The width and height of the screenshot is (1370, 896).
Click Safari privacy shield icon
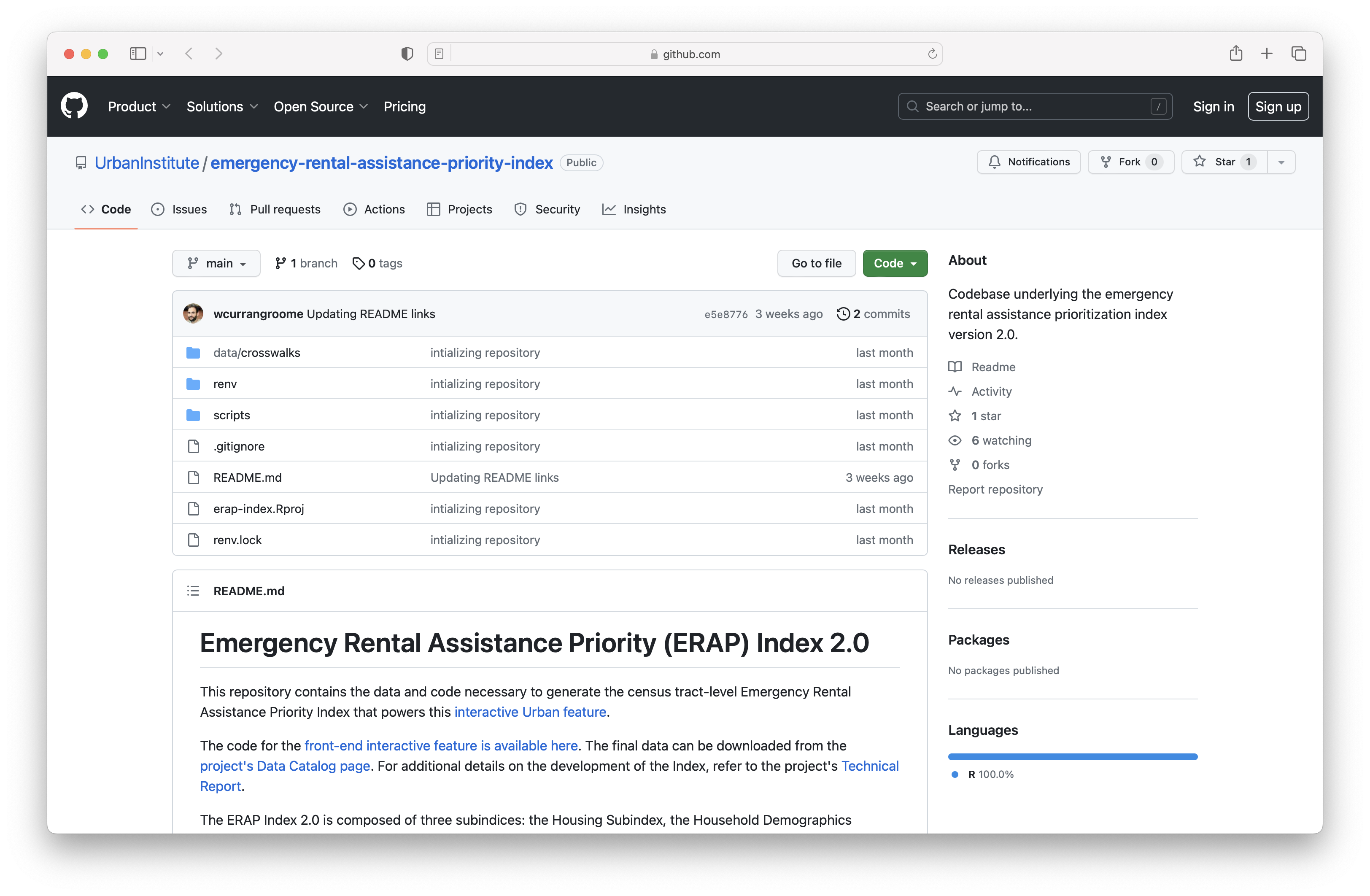pyautogui.click(x=407, y=54)
